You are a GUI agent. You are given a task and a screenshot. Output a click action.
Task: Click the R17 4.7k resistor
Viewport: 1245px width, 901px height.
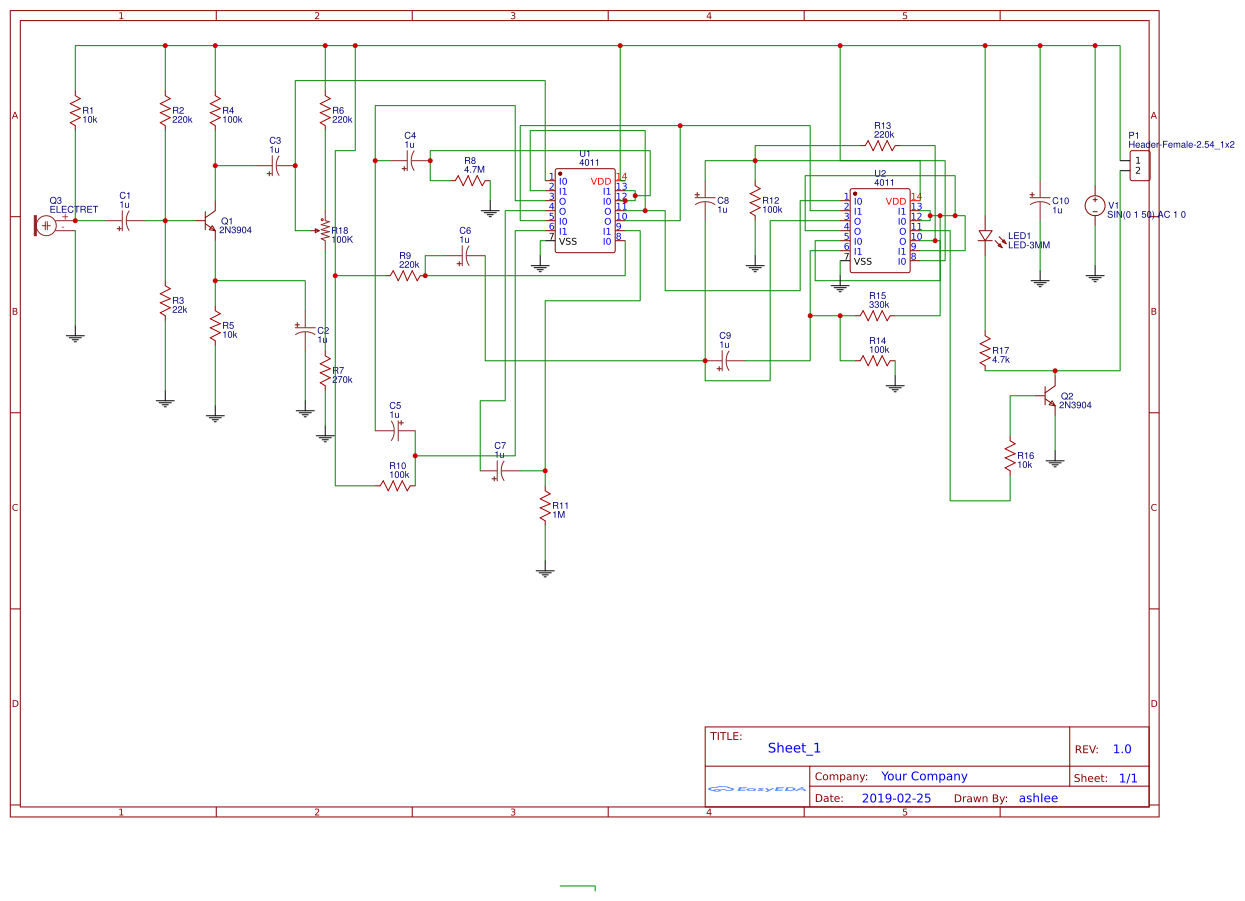pos(985,352)
